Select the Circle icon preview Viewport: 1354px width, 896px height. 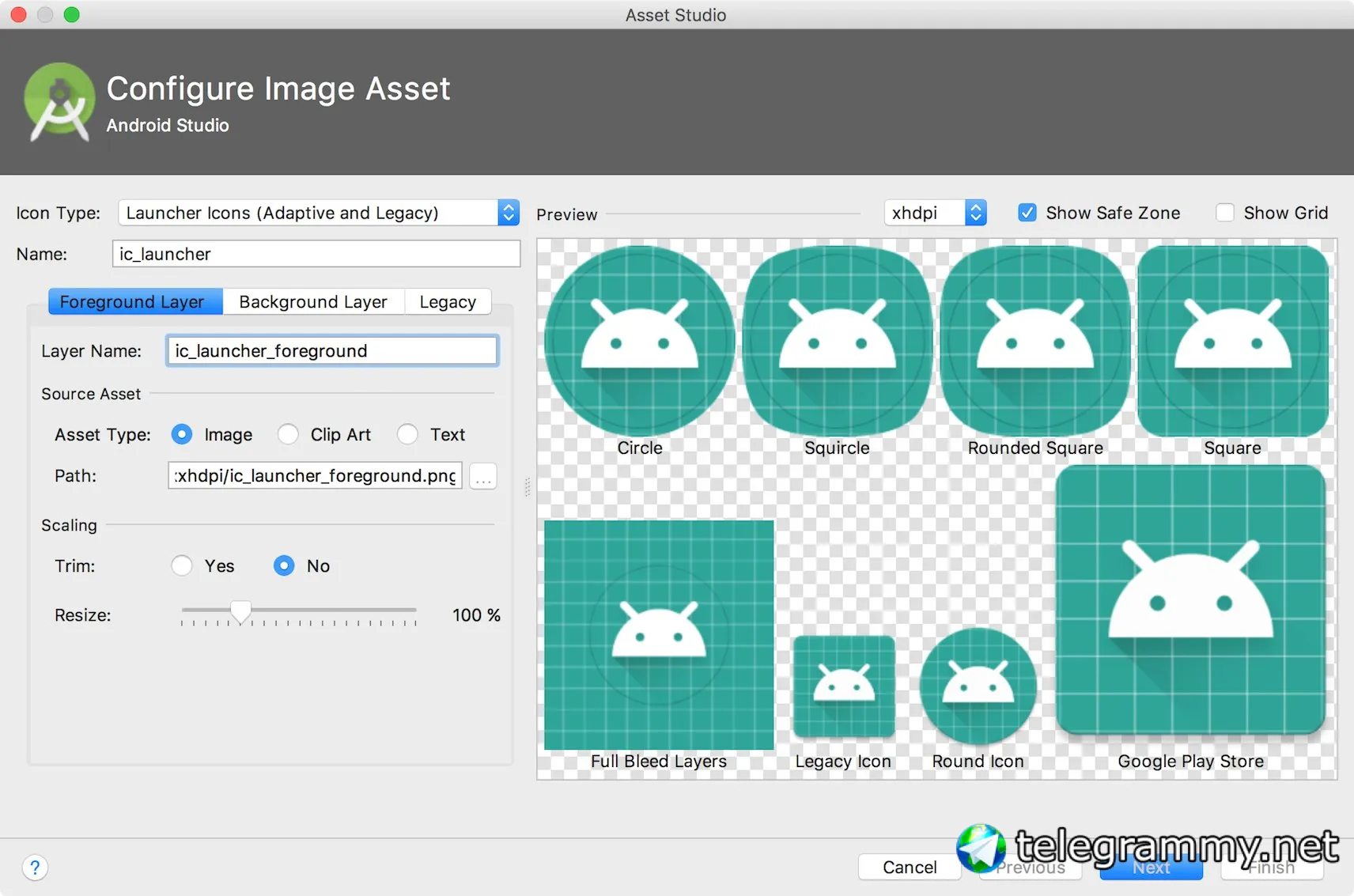(639, 342)
